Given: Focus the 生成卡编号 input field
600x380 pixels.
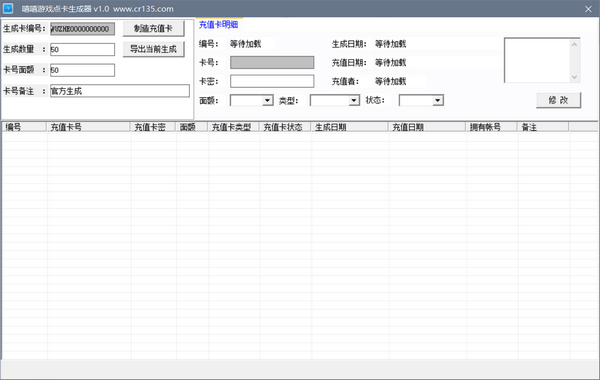Looking at the screenshot, I should click(x=82, y=29).
